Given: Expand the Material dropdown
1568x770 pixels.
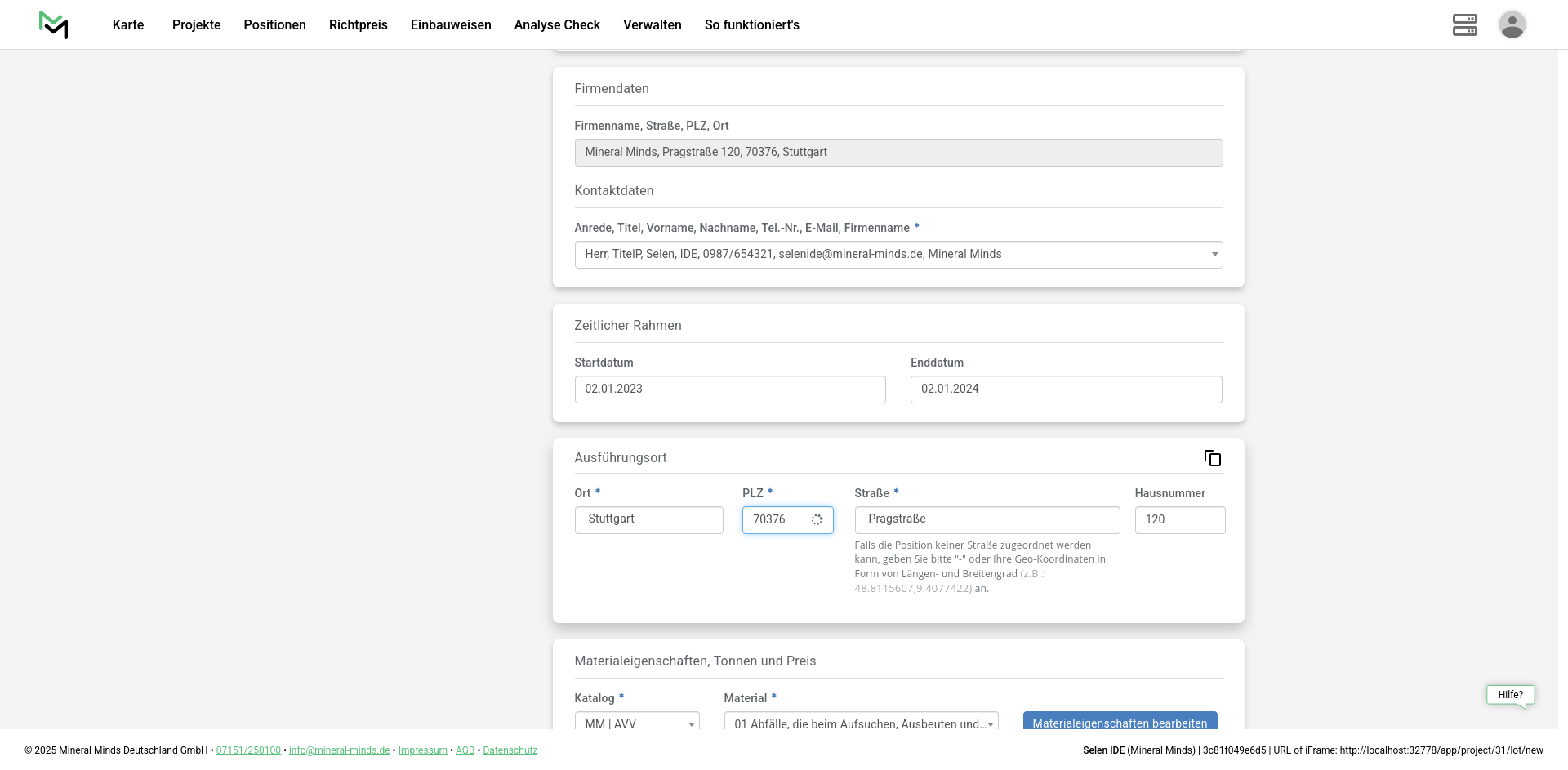Looking at the screenshot, I should [861, 723].
